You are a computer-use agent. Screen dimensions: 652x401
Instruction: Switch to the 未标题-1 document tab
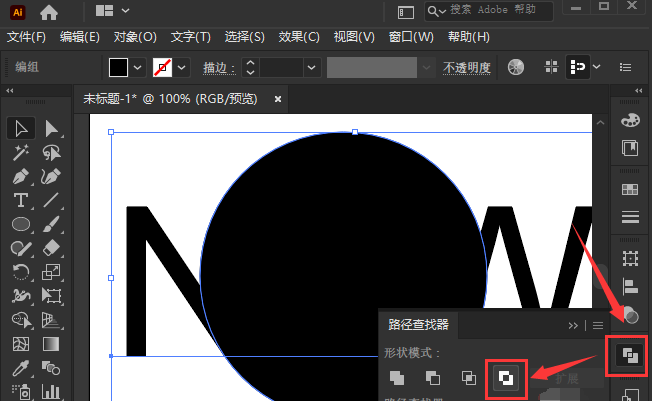[170, 99]
